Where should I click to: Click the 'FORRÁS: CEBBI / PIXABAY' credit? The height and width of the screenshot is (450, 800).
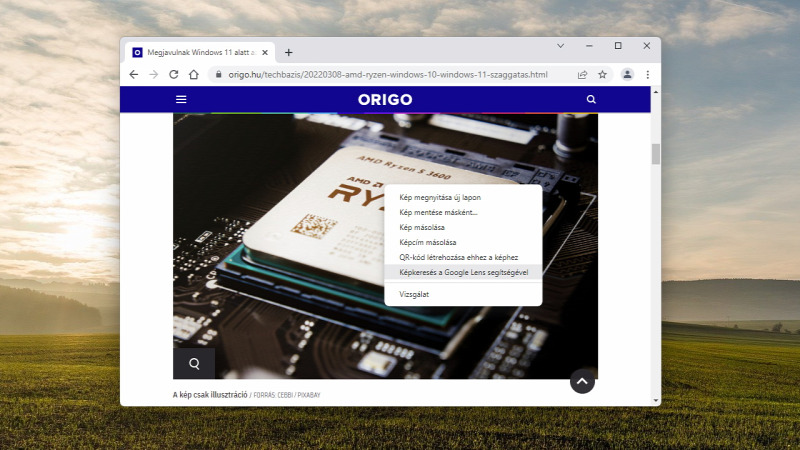click(x=287, y=395)
